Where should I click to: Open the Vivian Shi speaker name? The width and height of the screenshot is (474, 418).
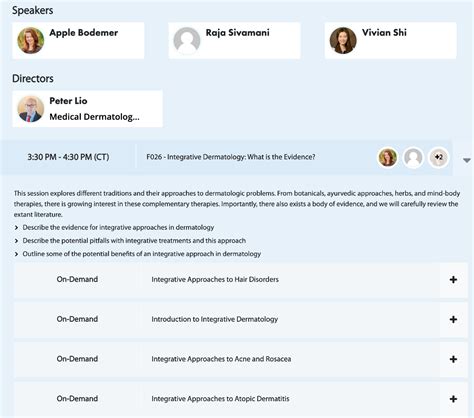pos(384,33)
